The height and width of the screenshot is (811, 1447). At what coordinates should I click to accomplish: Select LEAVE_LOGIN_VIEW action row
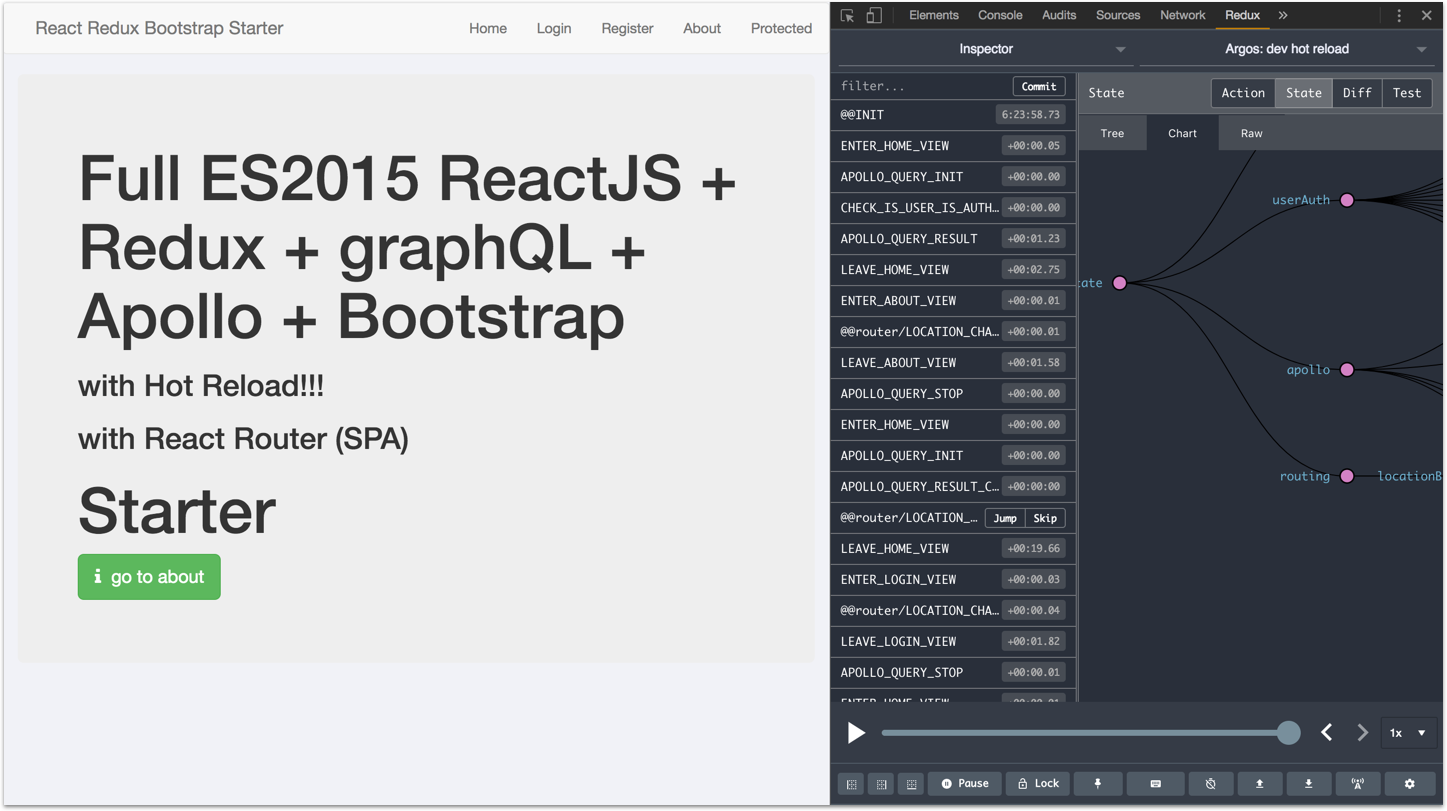[953, 642]
